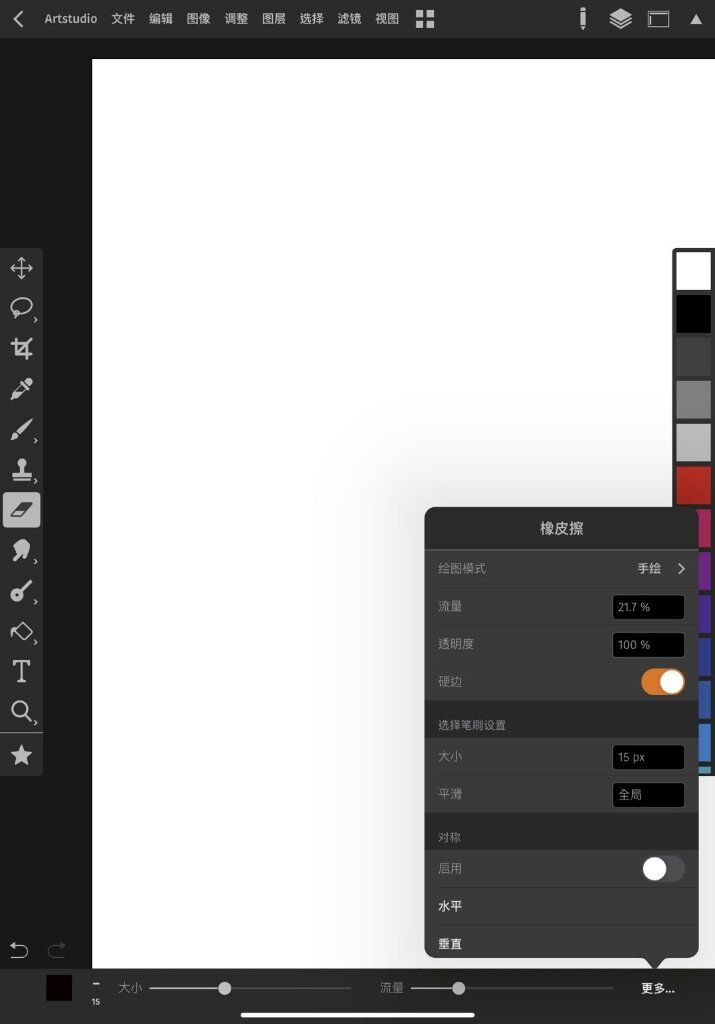Open the 平滑 全局 selector

coord(648,795)
